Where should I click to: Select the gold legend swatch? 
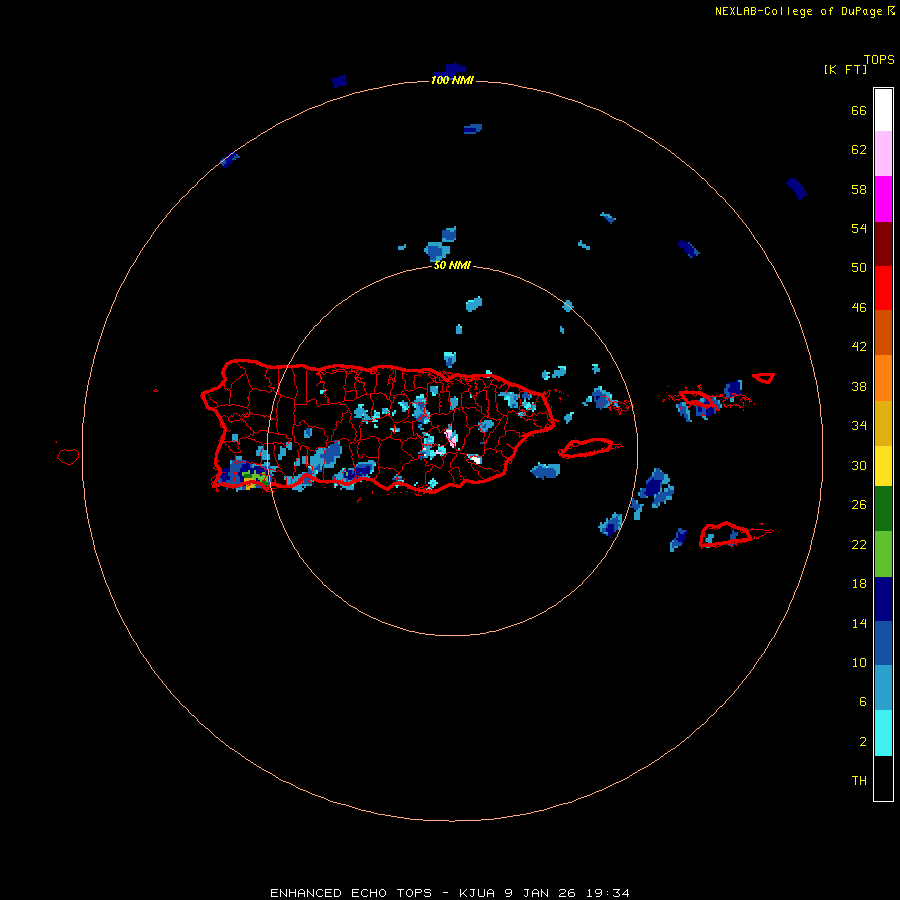pos(883,423)
